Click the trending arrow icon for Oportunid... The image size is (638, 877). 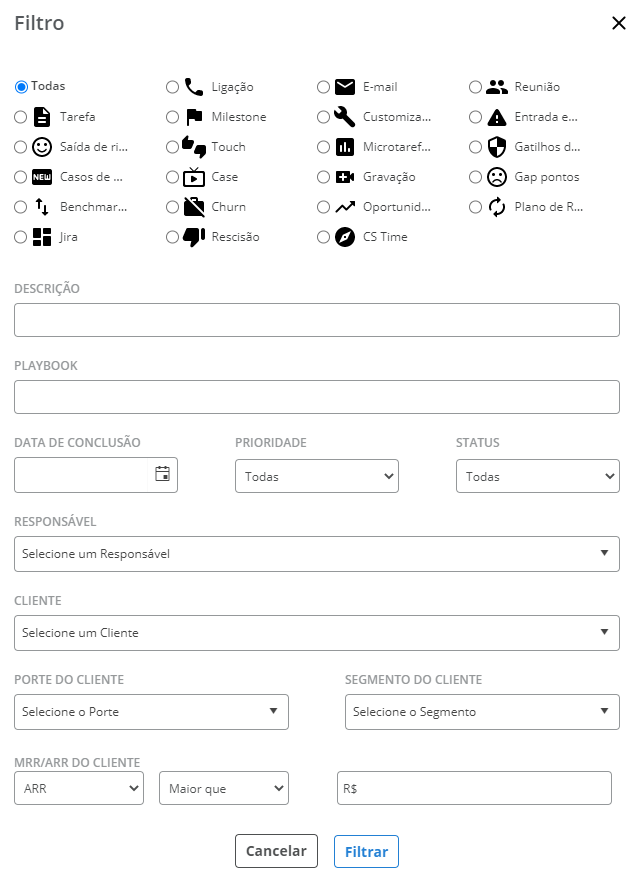345,207
